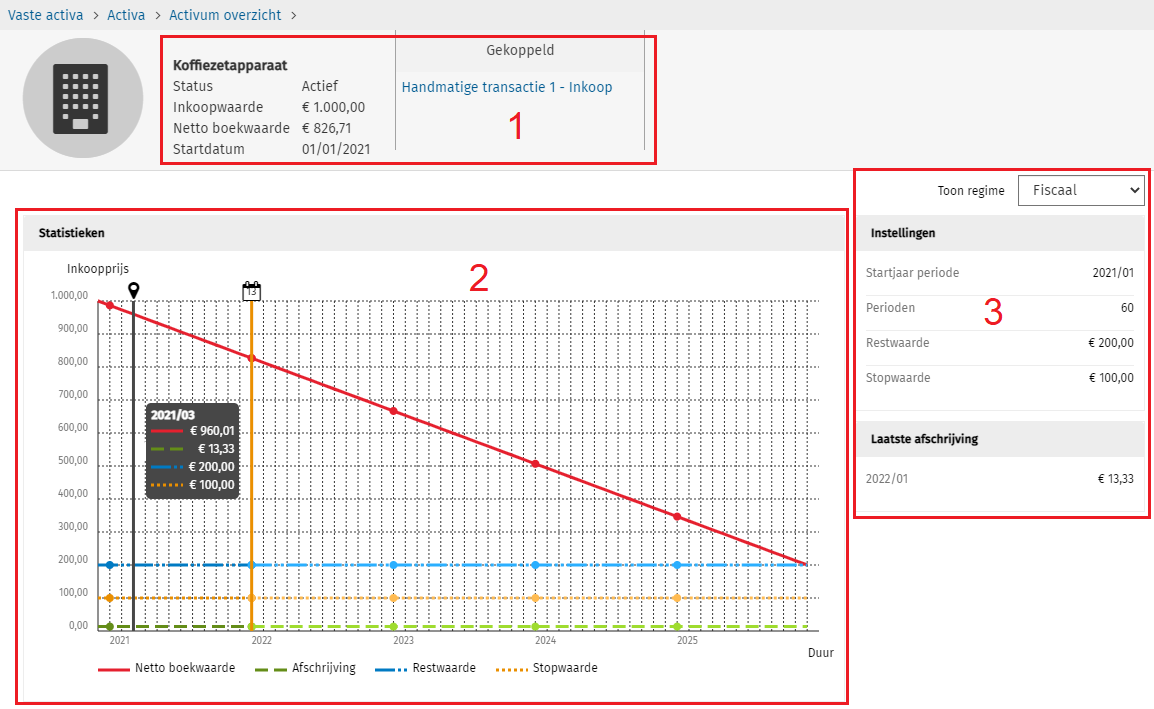Viewport: 1154px width, 709px height.
Task: Go to Vaste activa breadcrumb
Action: pyautogui.click(x=46, y=15)
